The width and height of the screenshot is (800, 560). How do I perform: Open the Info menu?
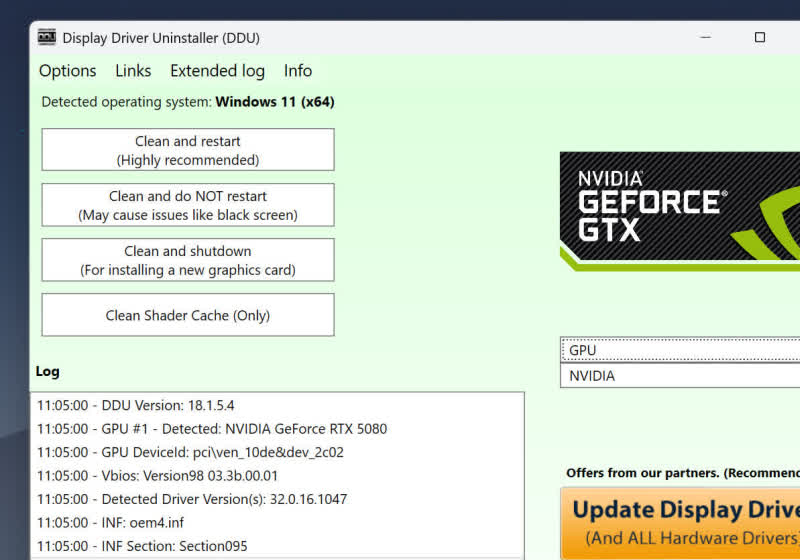coord(298,71)
